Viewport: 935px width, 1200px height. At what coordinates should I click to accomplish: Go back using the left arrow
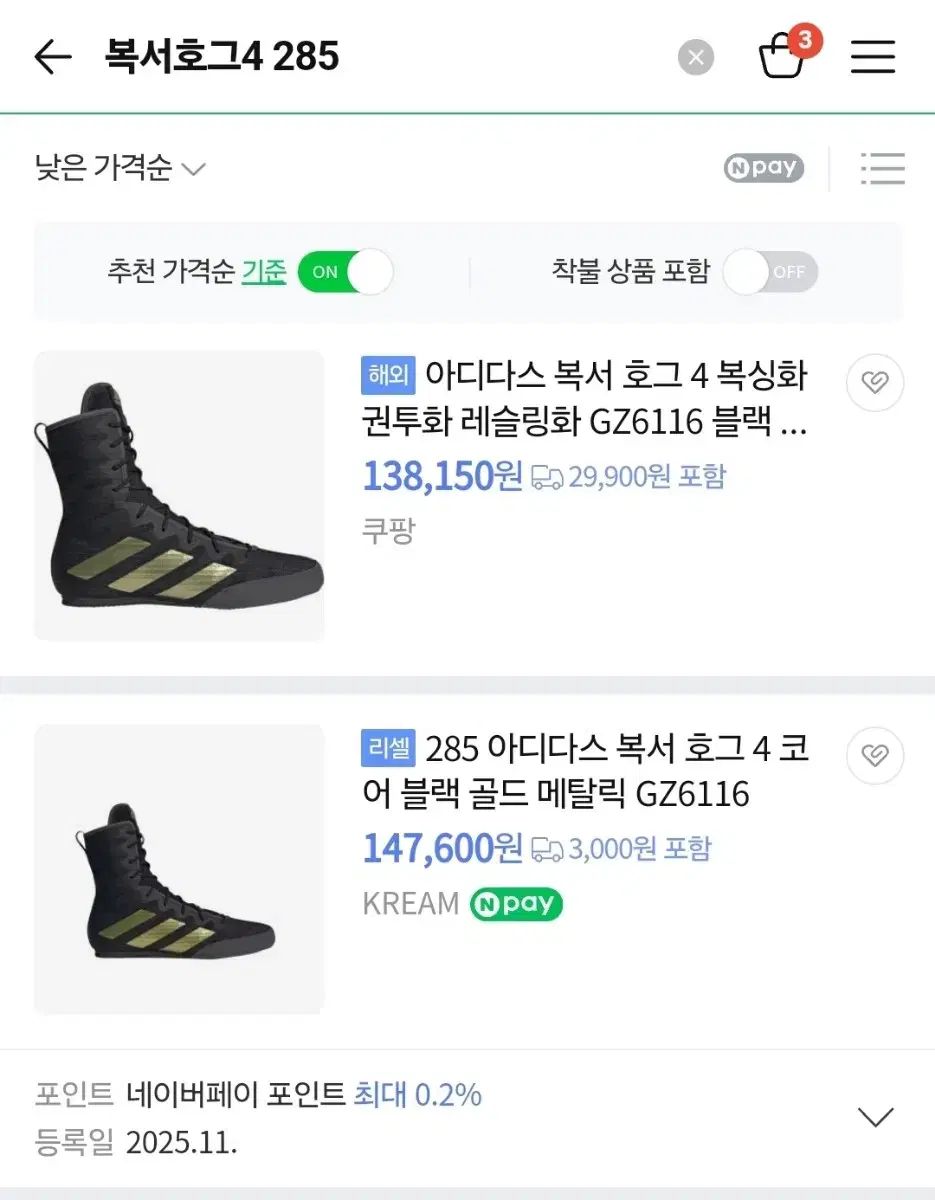click(52, 57)
